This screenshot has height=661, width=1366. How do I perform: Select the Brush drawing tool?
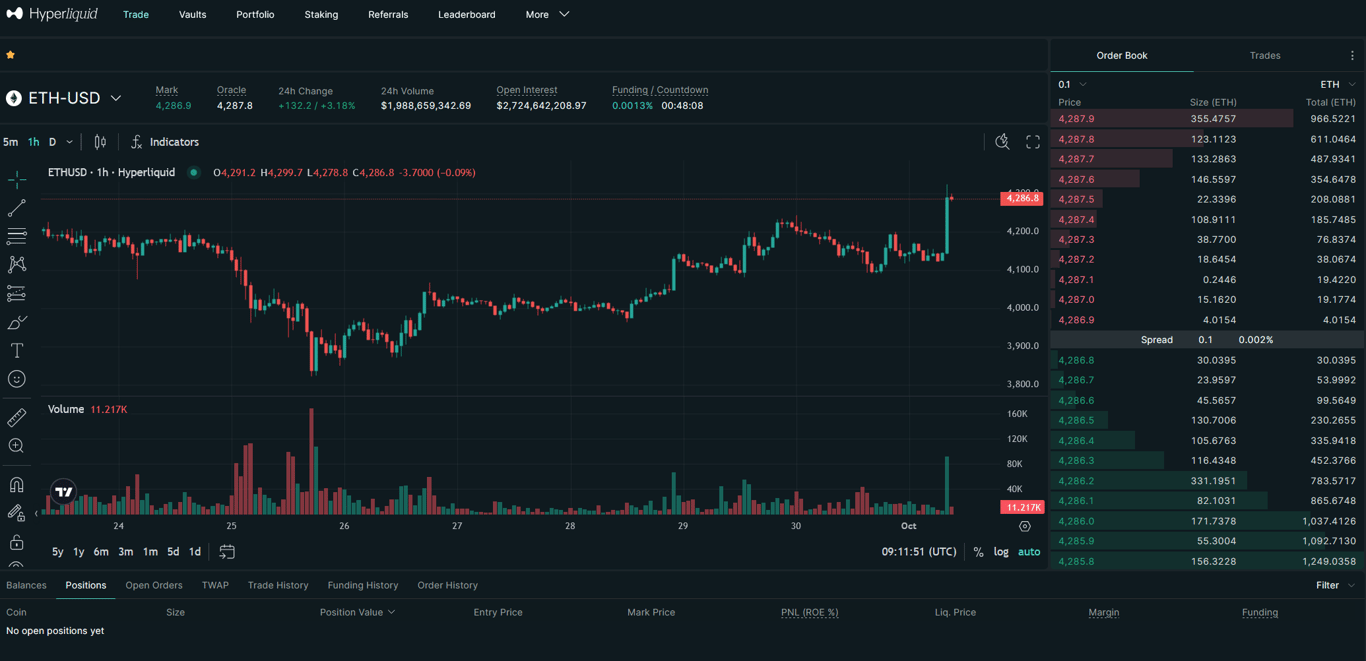[16, 322]
